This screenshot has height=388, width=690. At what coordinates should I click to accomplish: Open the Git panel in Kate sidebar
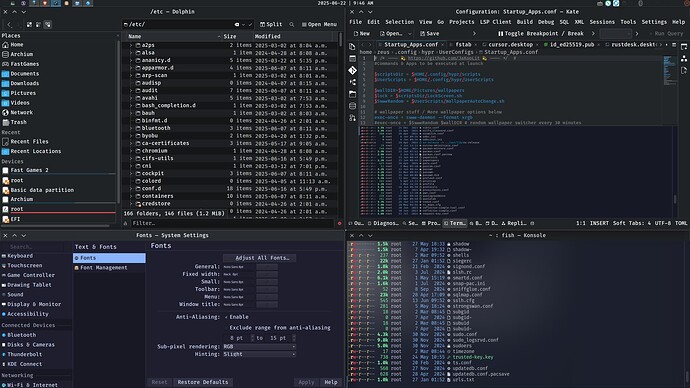coord(352,70)
